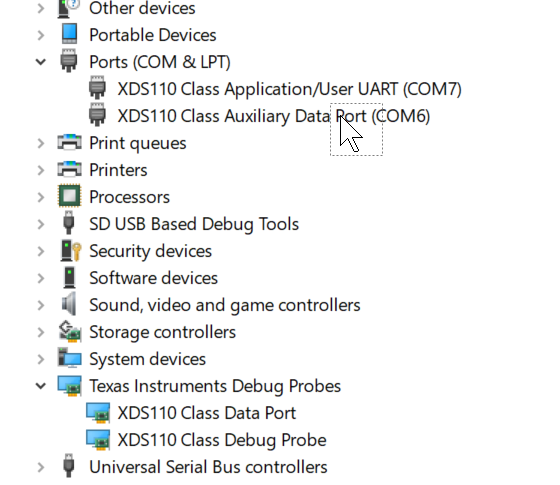Expand the Universal Serial Bus controllers node
The height and width of the screenshot is (485, 560).
point(41,467)
